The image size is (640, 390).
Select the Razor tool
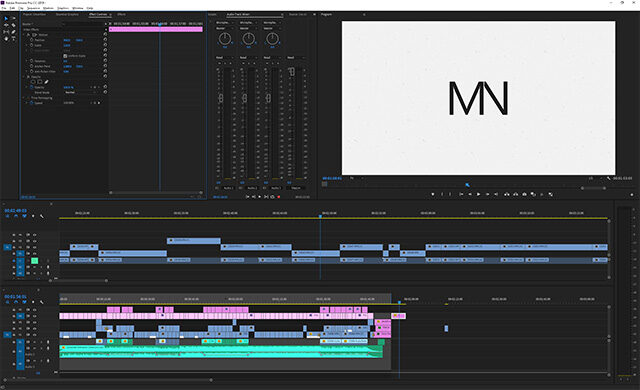[x=13, y=25]
